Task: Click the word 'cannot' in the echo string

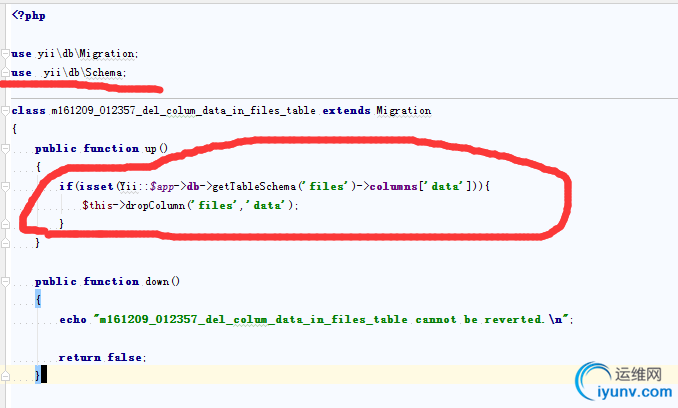Action: (x=436, y=319)
